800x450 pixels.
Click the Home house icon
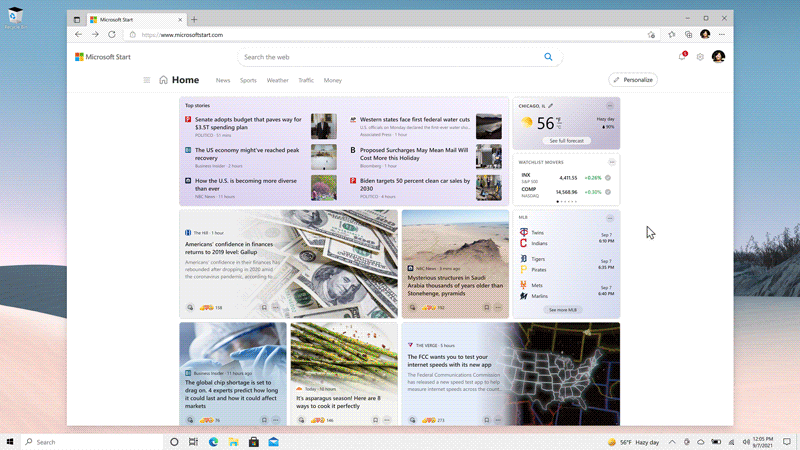point(163,80)
